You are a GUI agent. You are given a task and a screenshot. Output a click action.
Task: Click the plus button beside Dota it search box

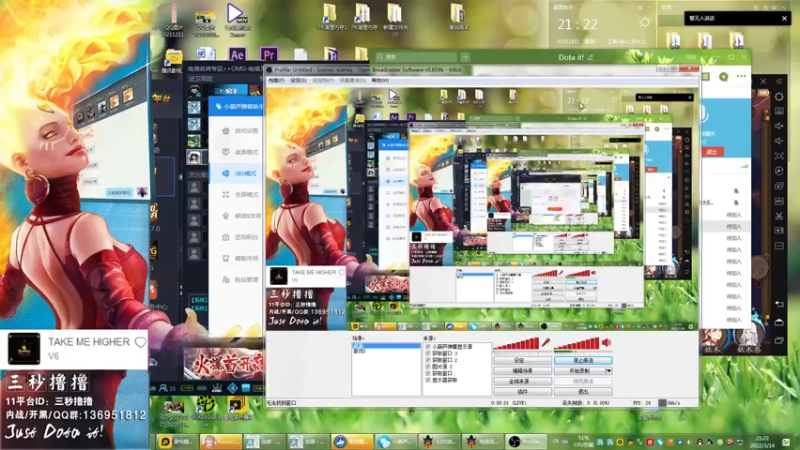click(465, 57)
